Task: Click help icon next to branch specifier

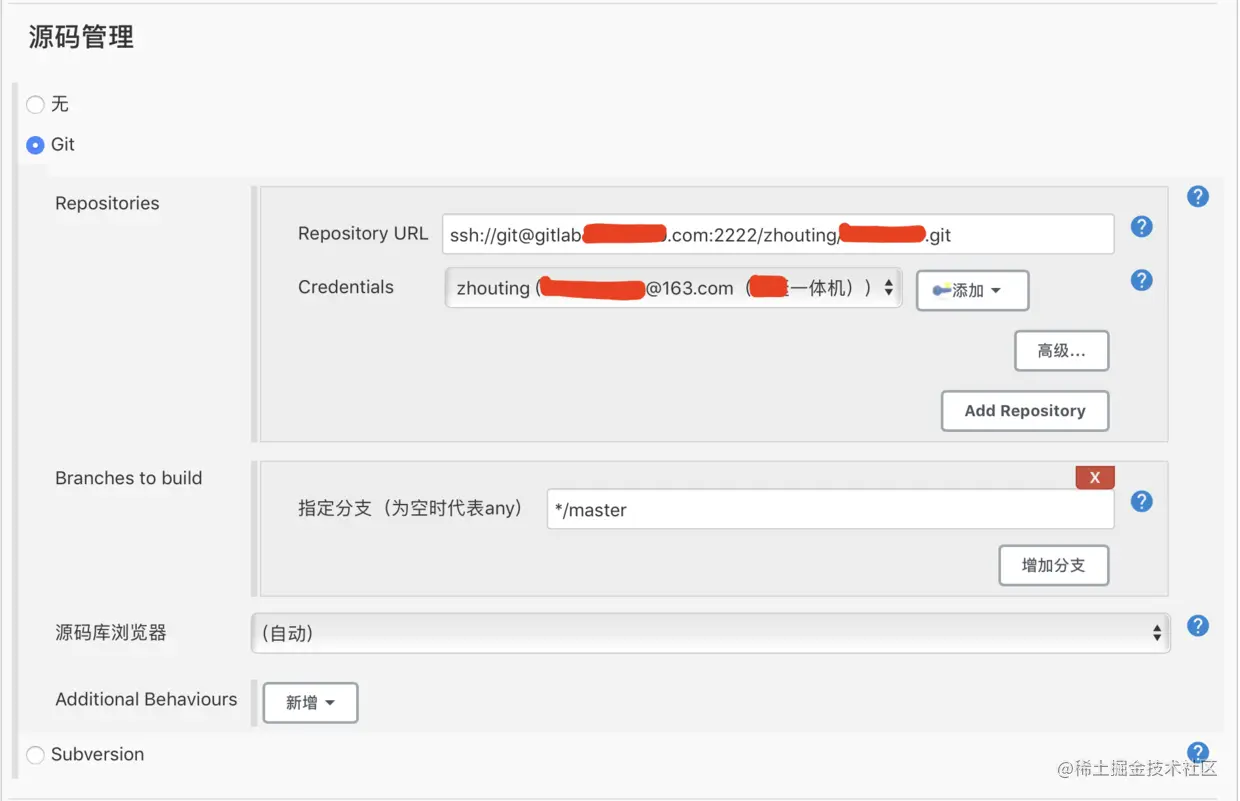Action: (x=1141, y=501)
